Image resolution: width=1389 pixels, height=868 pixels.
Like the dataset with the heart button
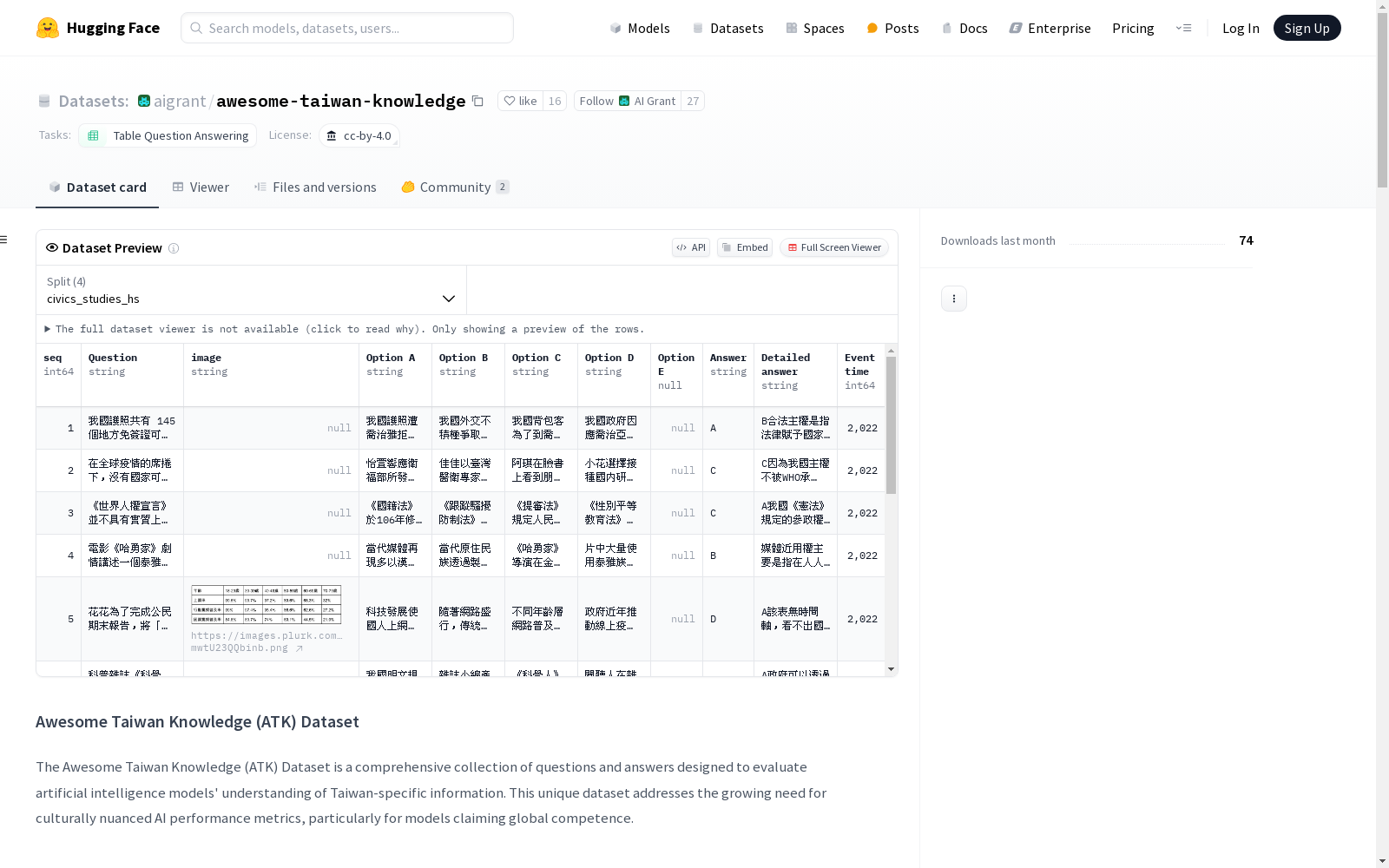pos(521,101)
